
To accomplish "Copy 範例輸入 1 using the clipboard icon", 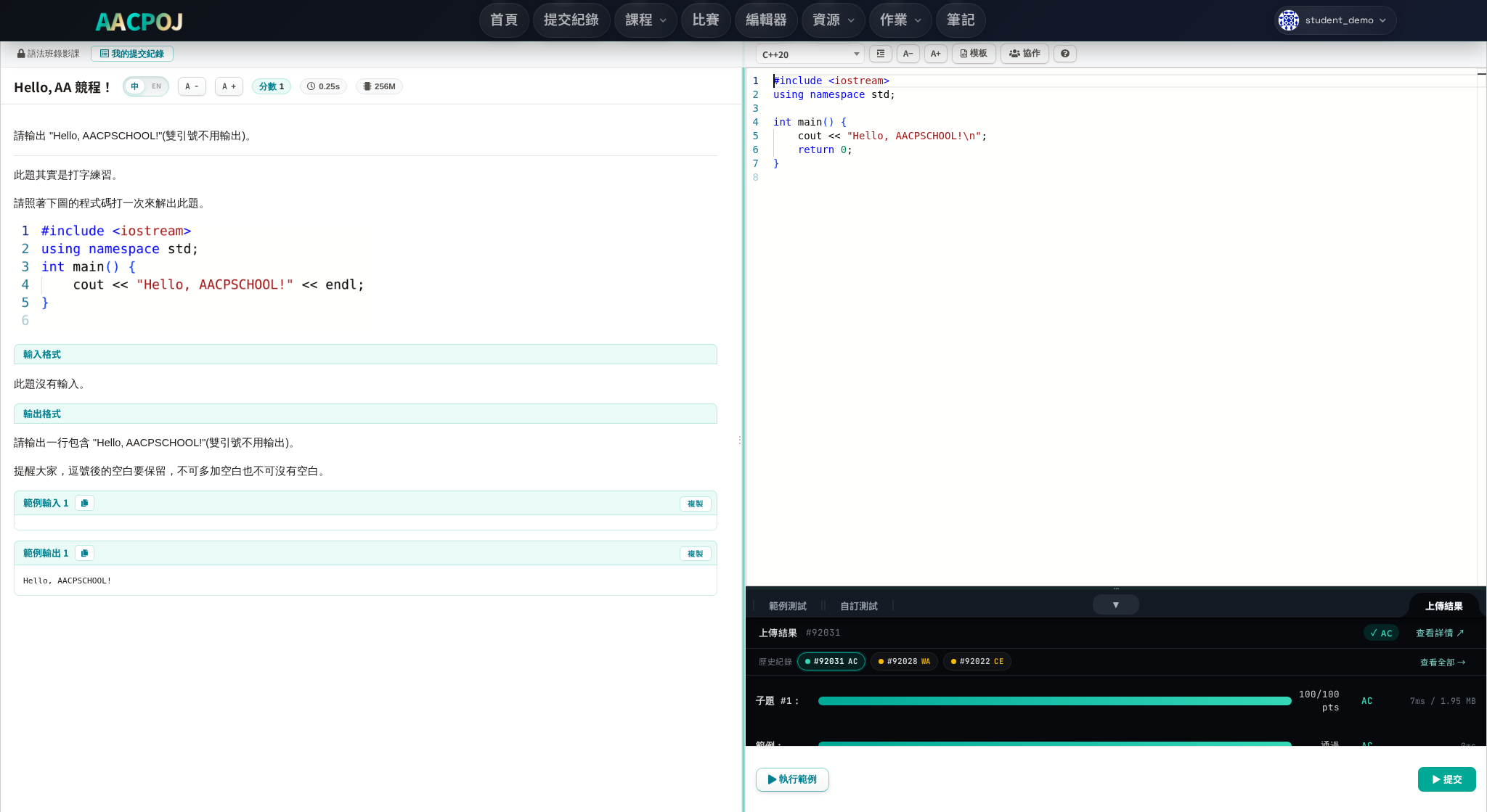I will pyautogui.click(x=85, y=503).
